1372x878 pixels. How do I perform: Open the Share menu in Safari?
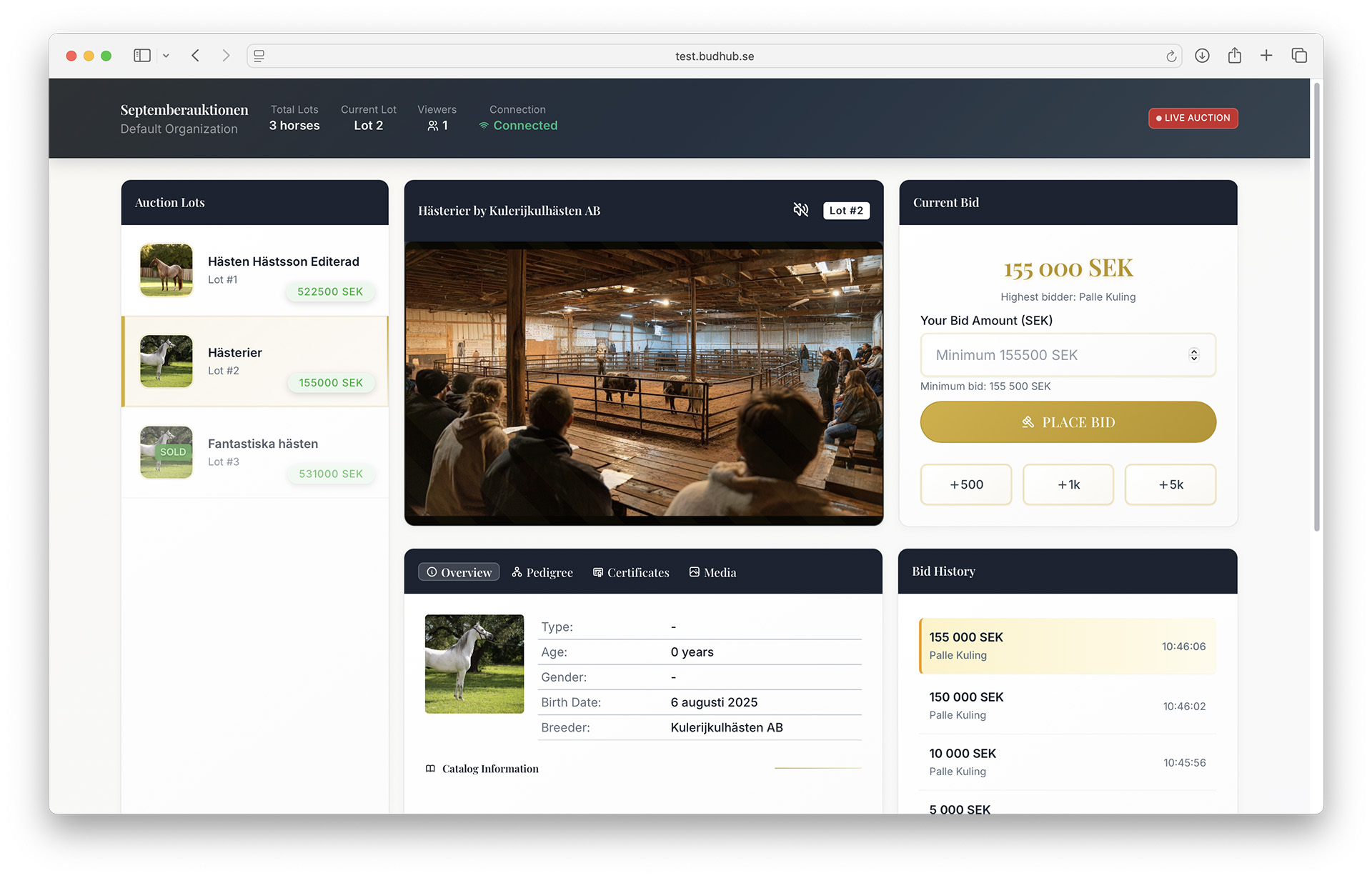point(1234,56)
